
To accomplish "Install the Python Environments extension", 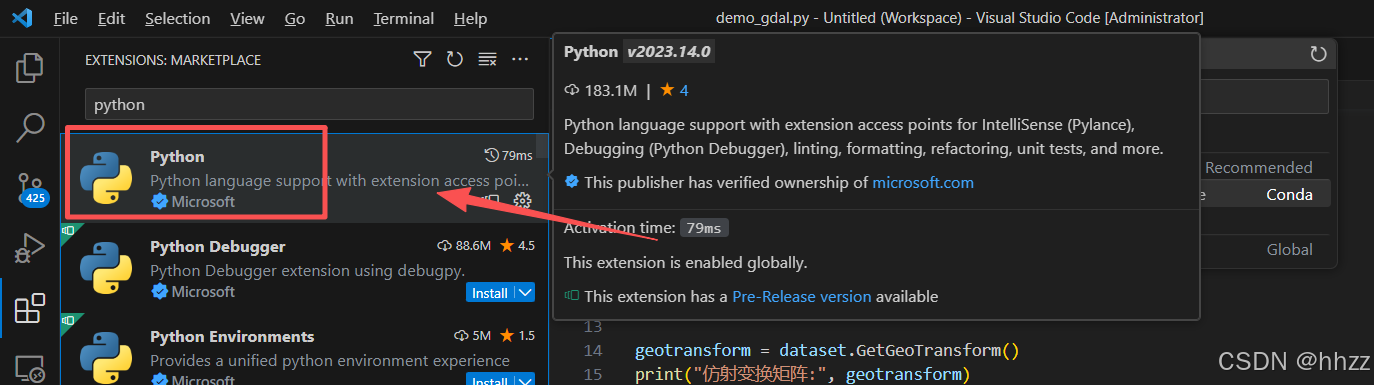I will 490,380.
